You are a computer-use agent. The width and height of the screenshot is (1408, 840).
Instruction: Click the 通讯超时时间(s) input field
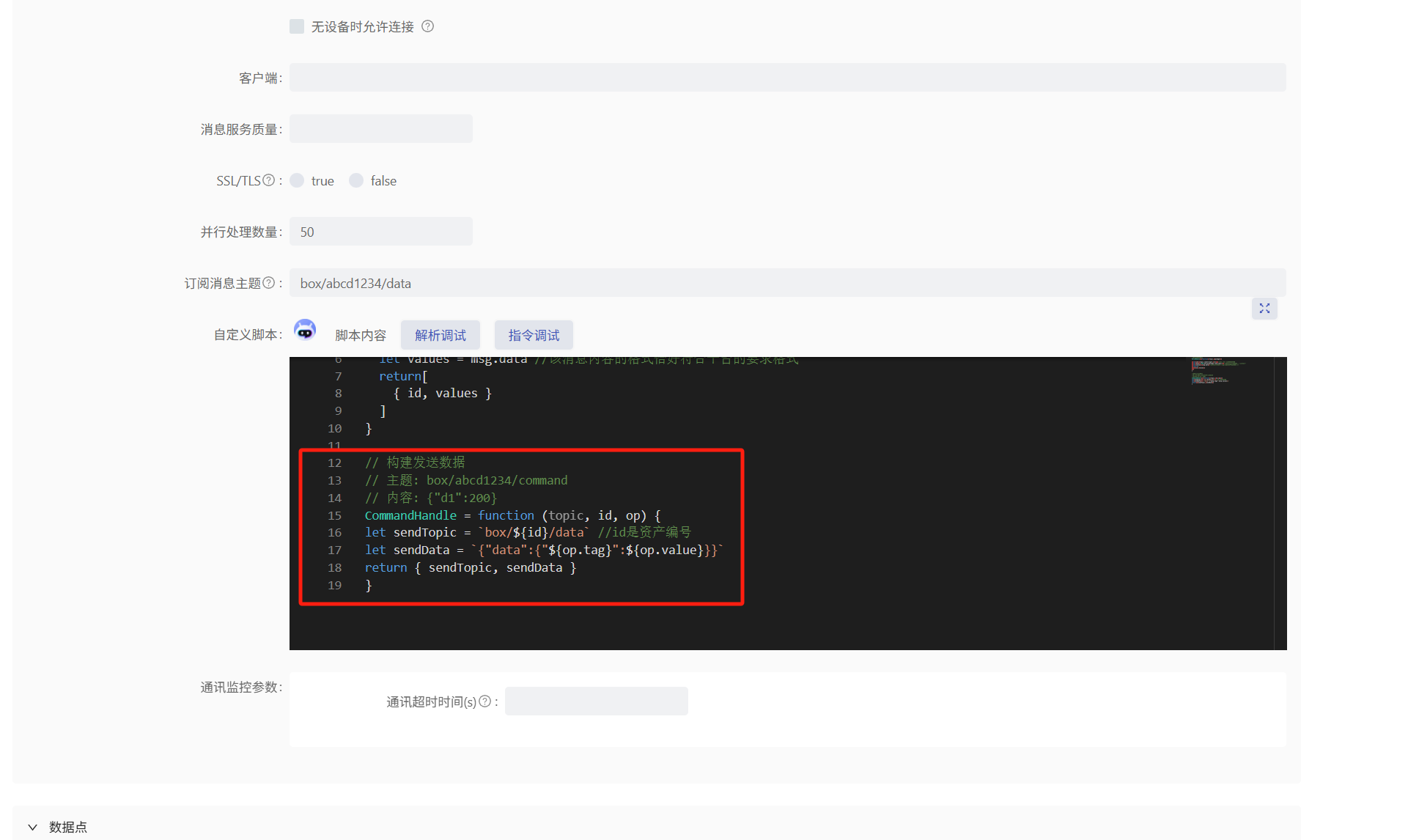[x=596, y=701]
